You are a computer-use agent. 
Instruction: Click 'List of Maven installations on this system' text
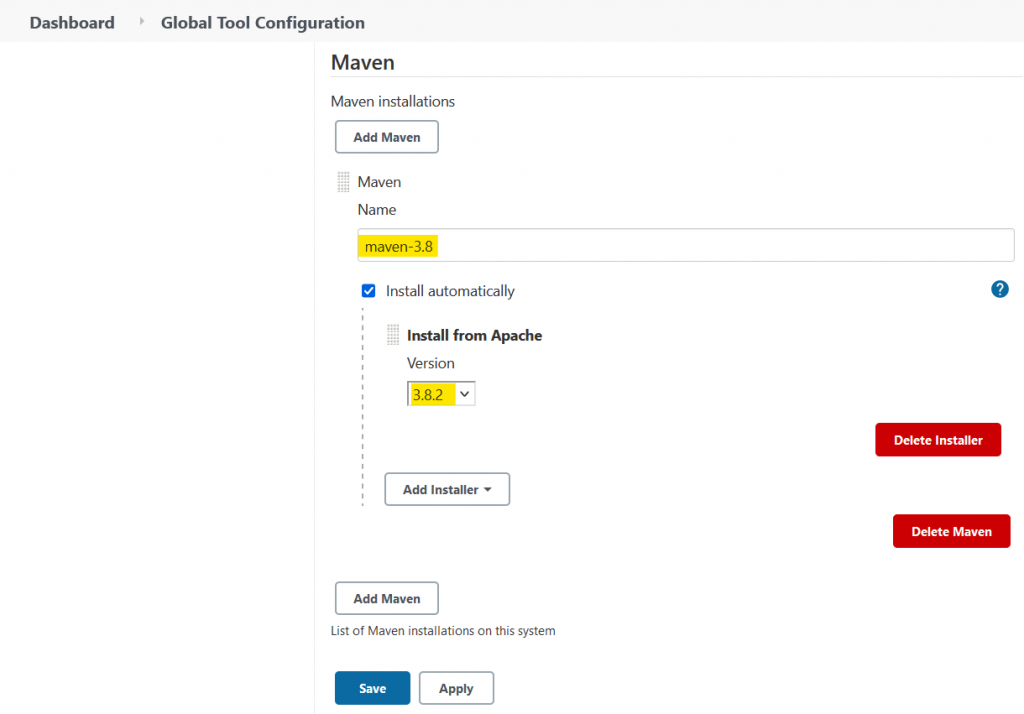[443, 631]
